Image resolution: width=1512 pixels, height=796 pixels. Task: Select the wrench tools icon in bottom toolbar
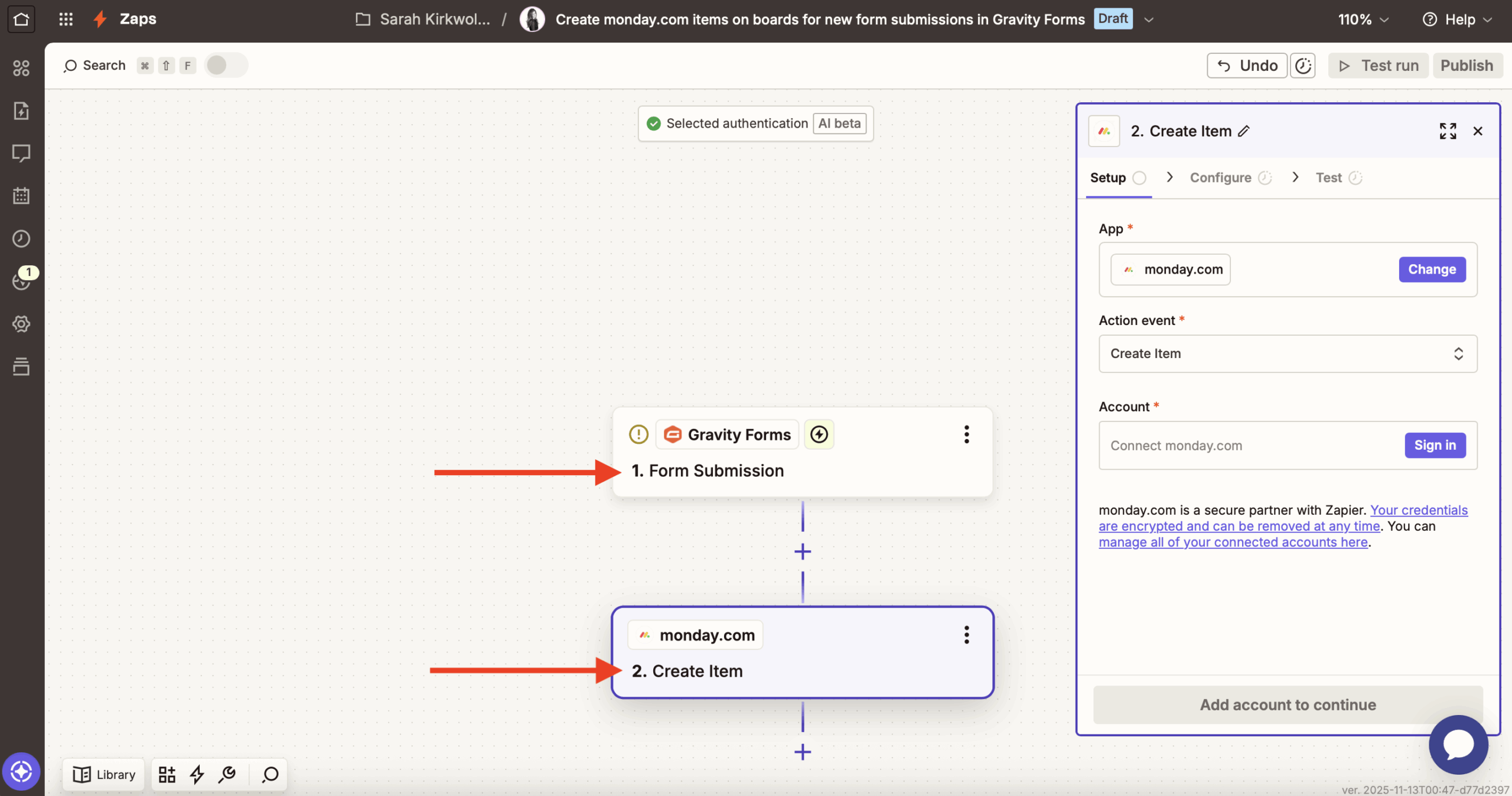pyautogui.click(x=227, y=774)
